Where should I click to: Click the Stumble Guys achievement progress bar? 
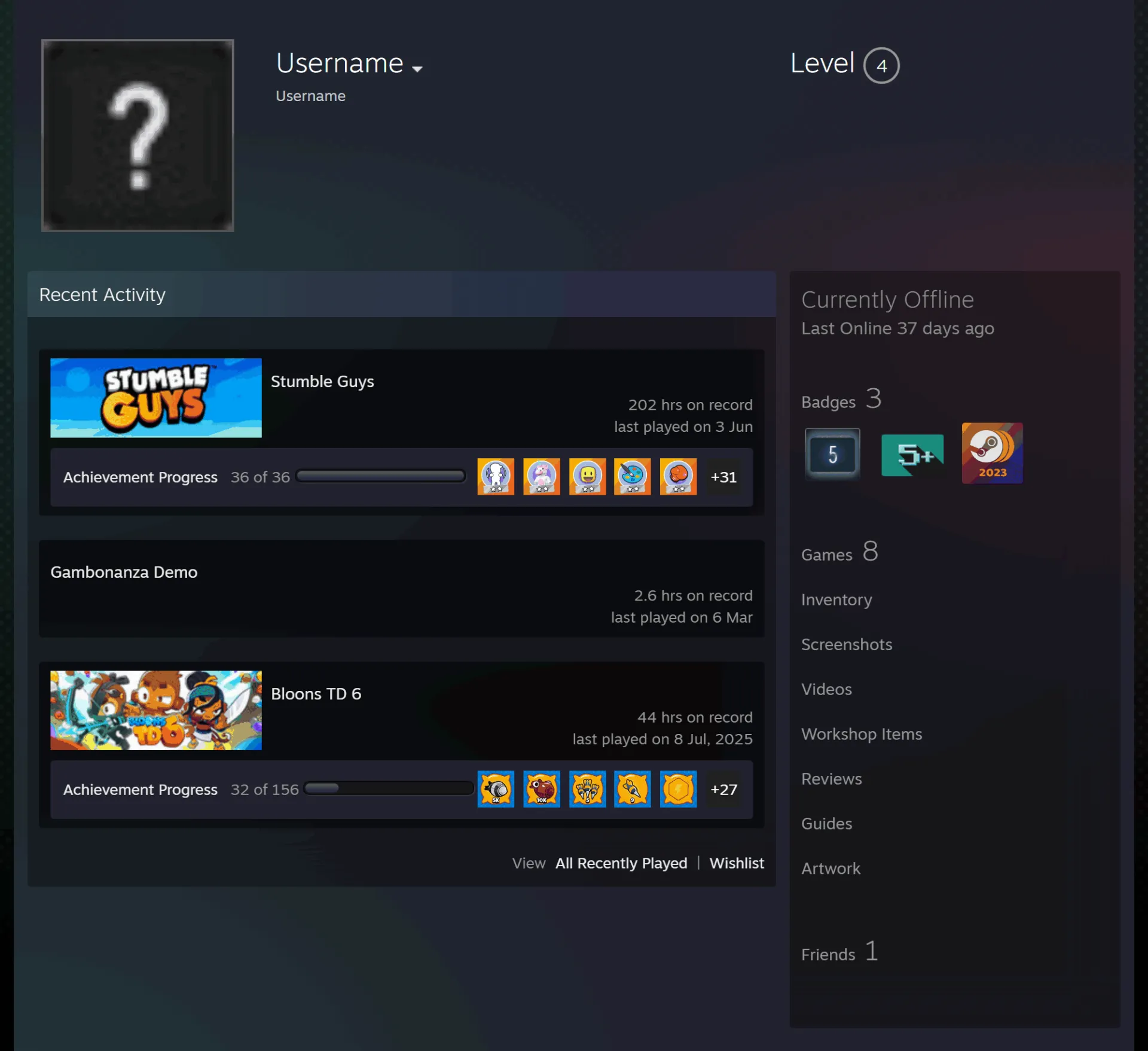[x=381, y=476]
